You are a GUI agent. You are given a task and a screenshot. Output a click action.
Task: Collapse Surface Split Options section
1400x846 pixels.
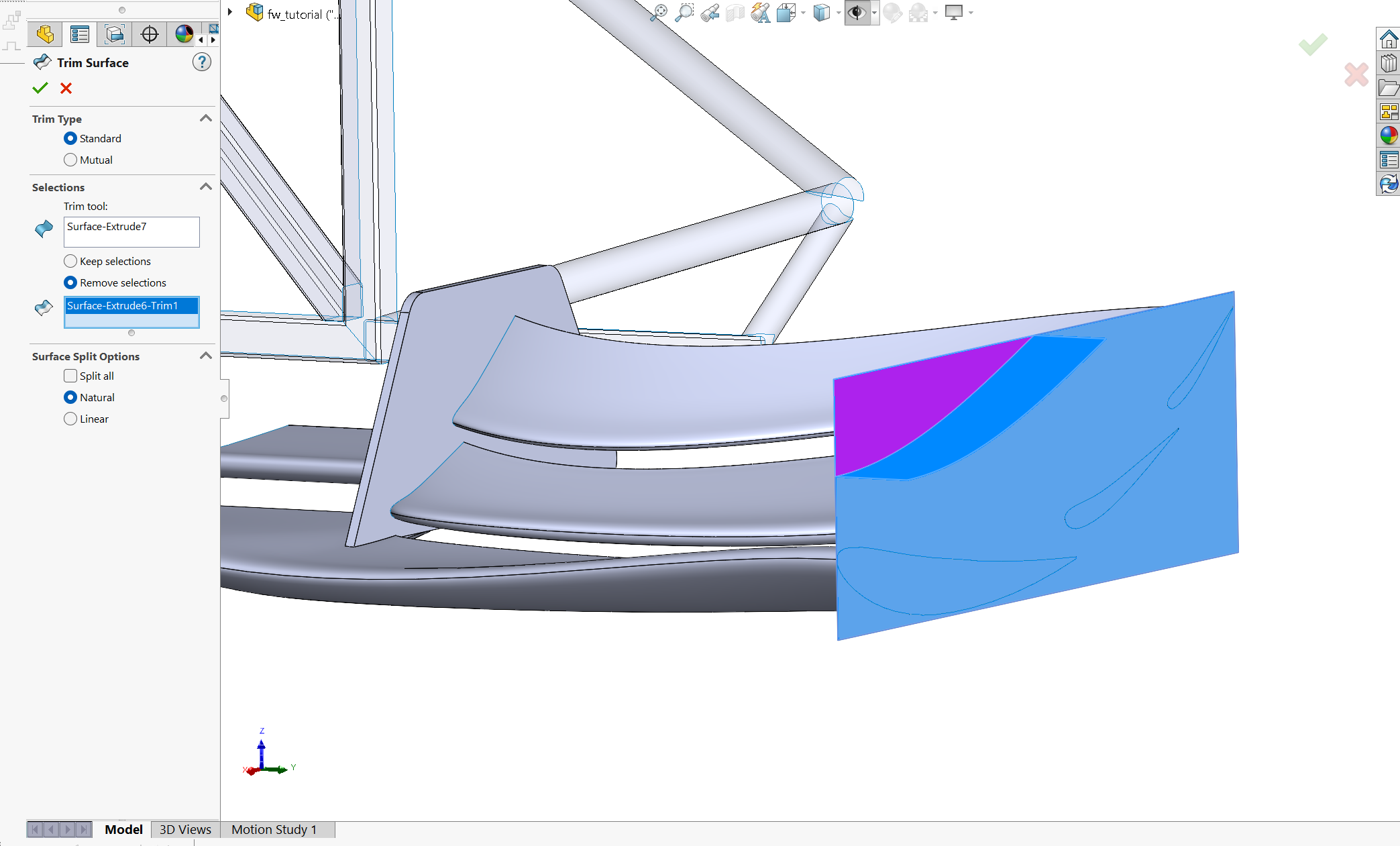pos(206,356)
